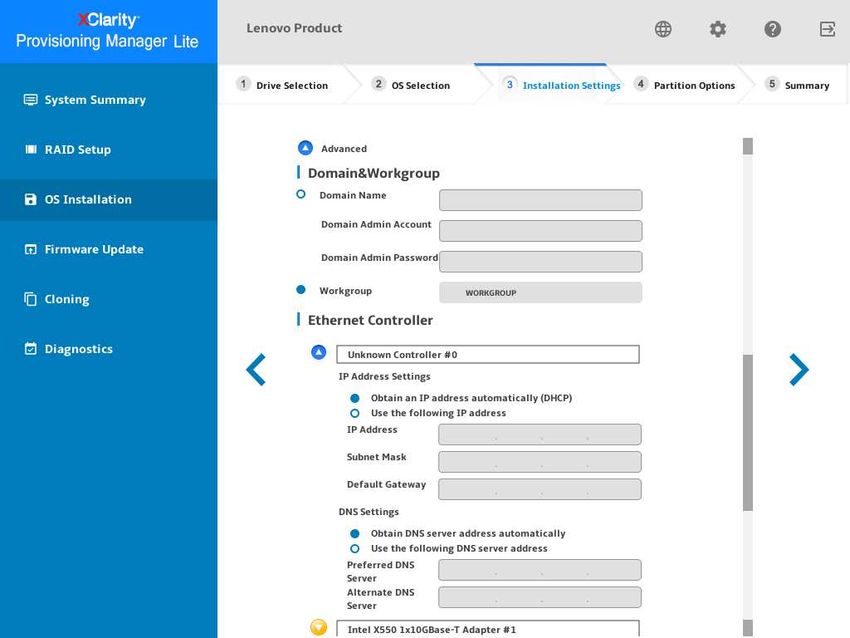Screen dimensions: 850x638
Task: Select Use the following IP address
Action: [355, 414]
